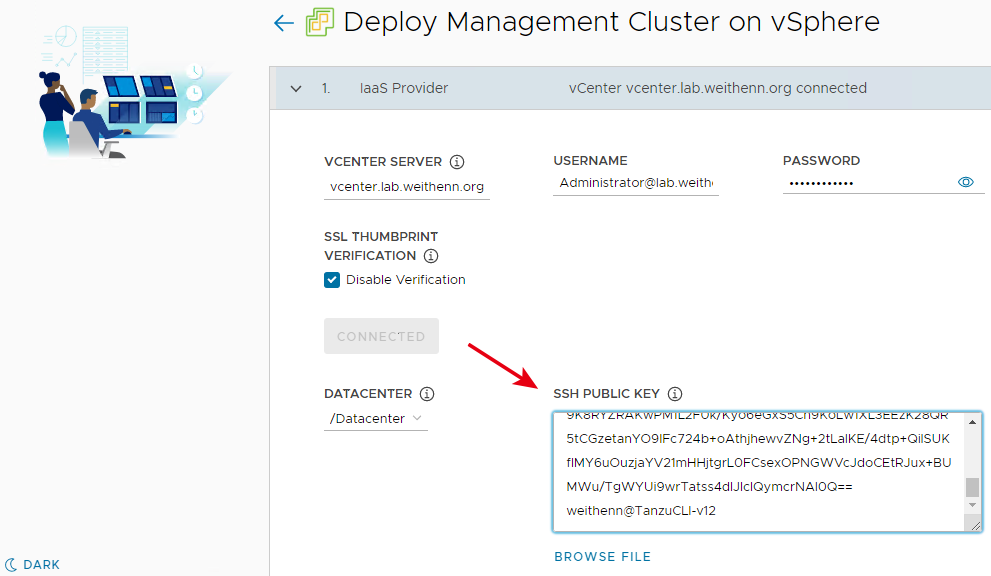Switch to Dark theme
Image resolution: width=991 pixels, height=576 pixels.
pos(33,564)
